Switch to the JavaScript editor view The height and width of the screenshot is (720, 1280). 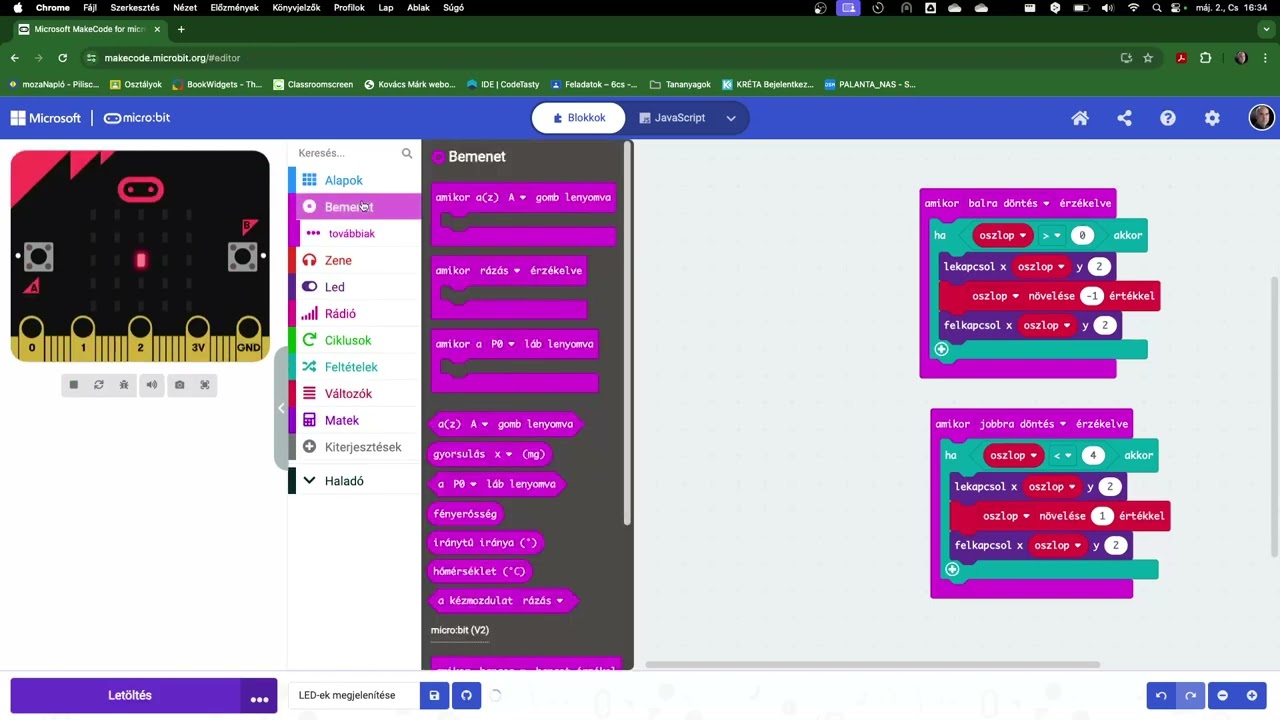tap(671, 118)
